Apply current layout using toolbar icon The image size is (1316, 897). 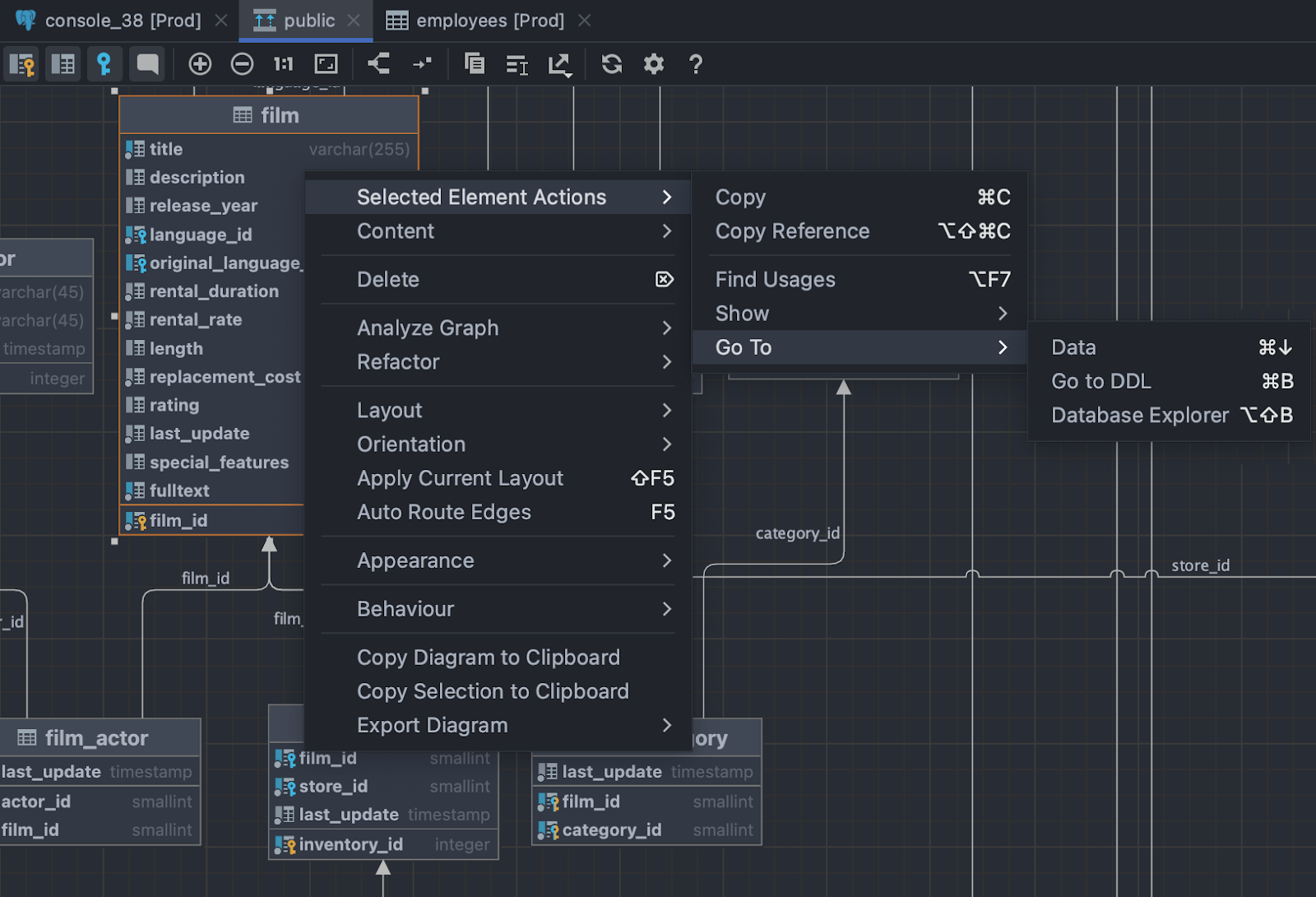tap(378, 64)
